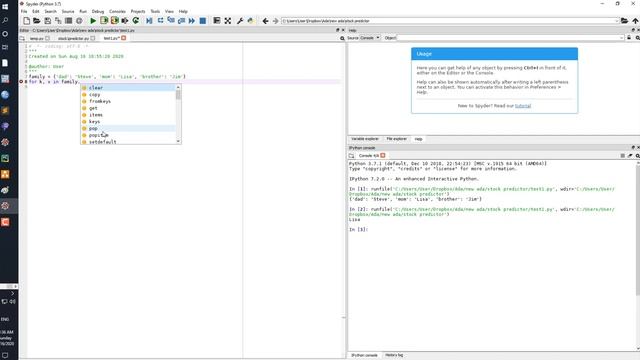
Task: Choose 'copy' from autocomplete list
Action: pyautogui.click(x=128, y=95)
